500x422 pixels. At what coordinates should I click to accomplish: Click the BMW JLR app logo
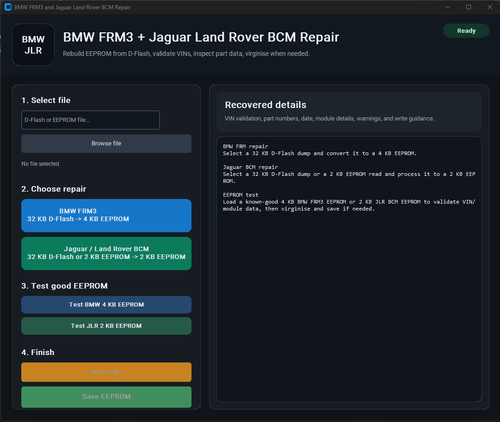[x=33, y=45]
